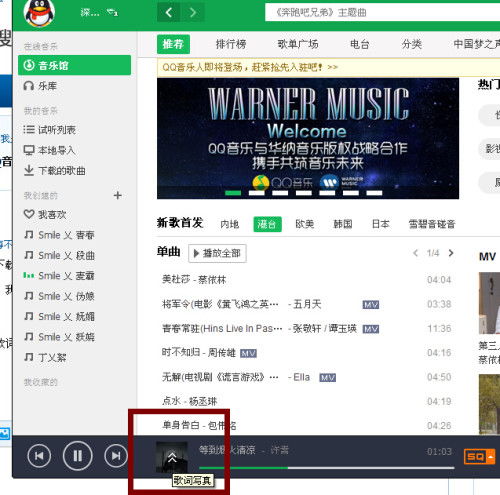
Task: Open MV for 无解 by Ella
Action: pyautogui.click(x=328, y=378)
